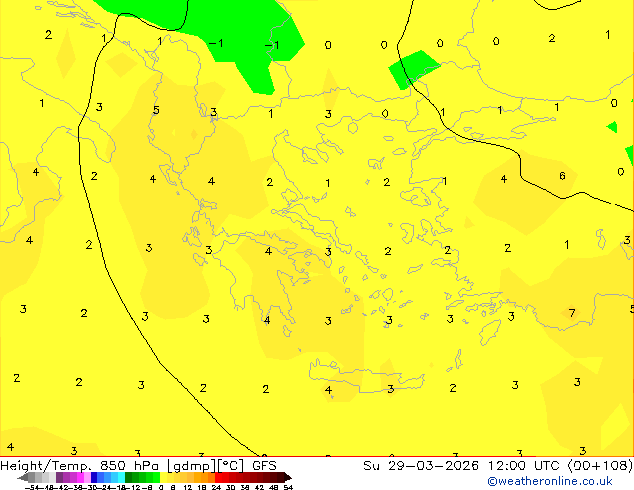Click the date 'Su 29-03-2026' in the caption
The image size is (634, 490).
(x=421, y=466)
